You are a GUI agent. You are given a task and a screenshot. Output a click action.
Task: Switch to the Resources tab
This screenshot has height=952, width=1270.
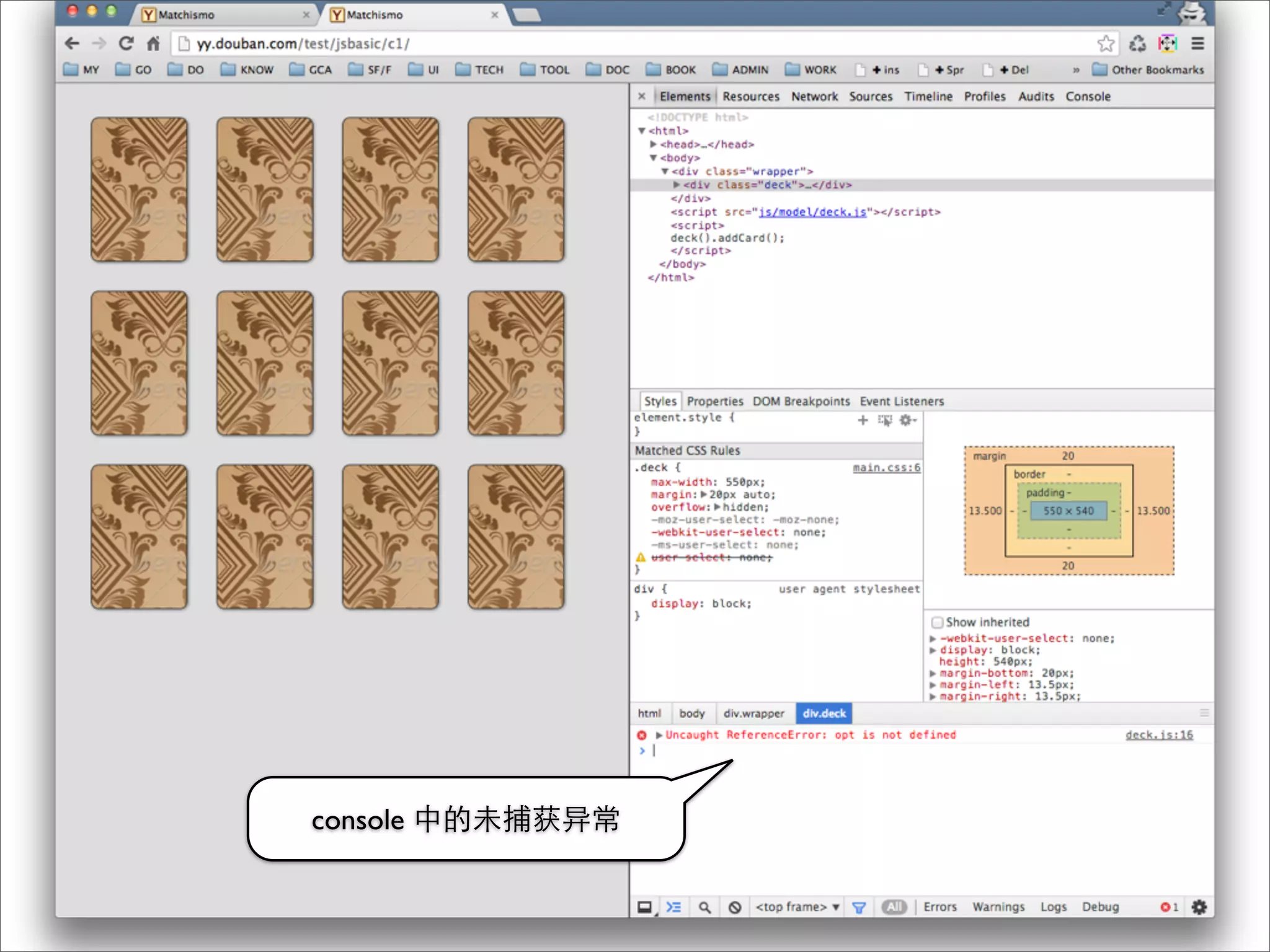[750, 97]
